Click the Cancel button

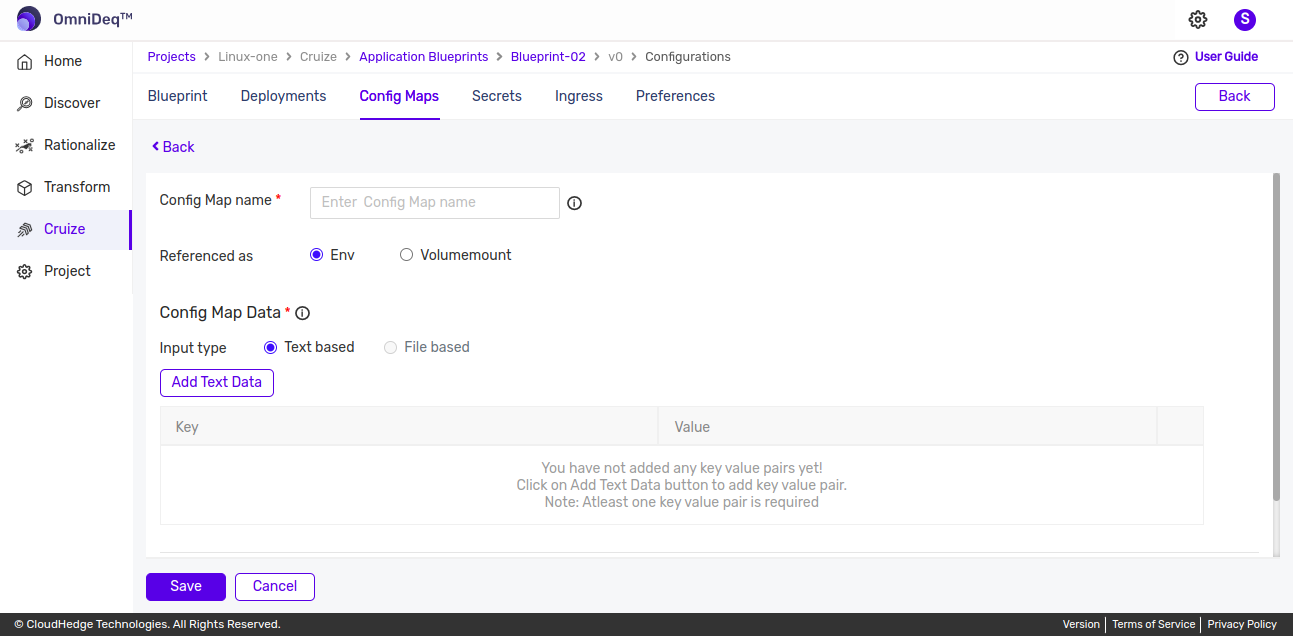(x=275, y=587)
